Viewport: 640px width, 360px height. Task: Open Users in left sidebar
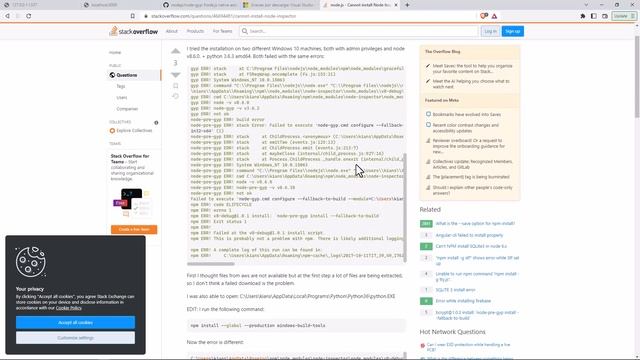click(122, 98)
